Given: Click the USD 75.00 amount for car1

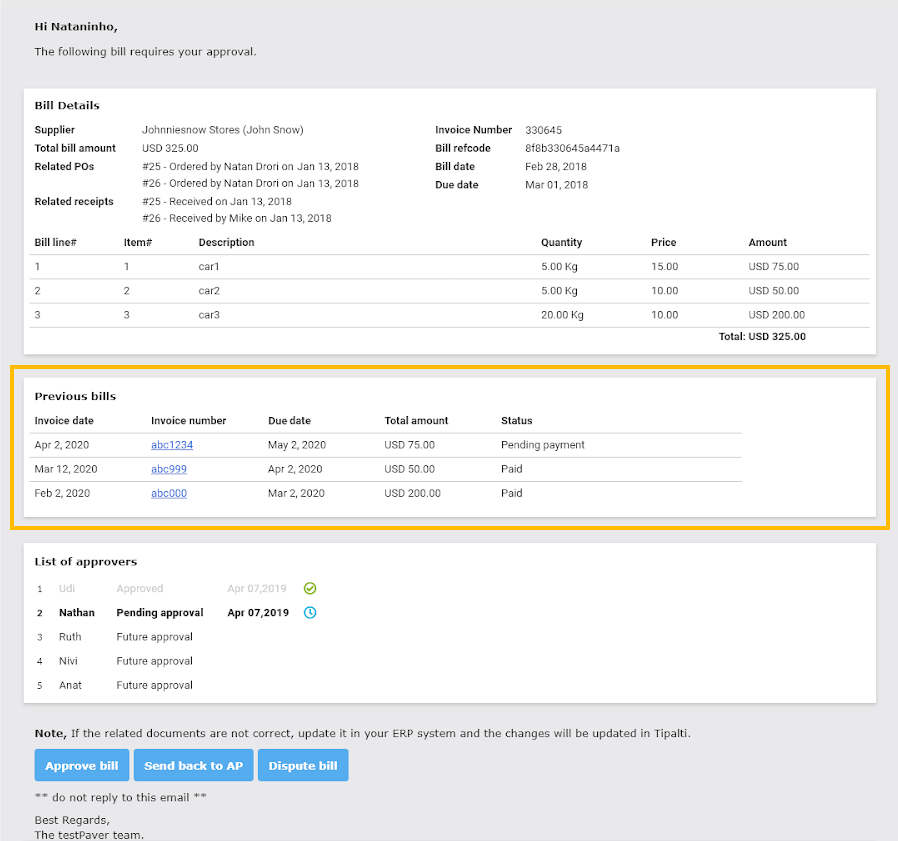Looking at the screenshot, I should [x=774, y=266].
